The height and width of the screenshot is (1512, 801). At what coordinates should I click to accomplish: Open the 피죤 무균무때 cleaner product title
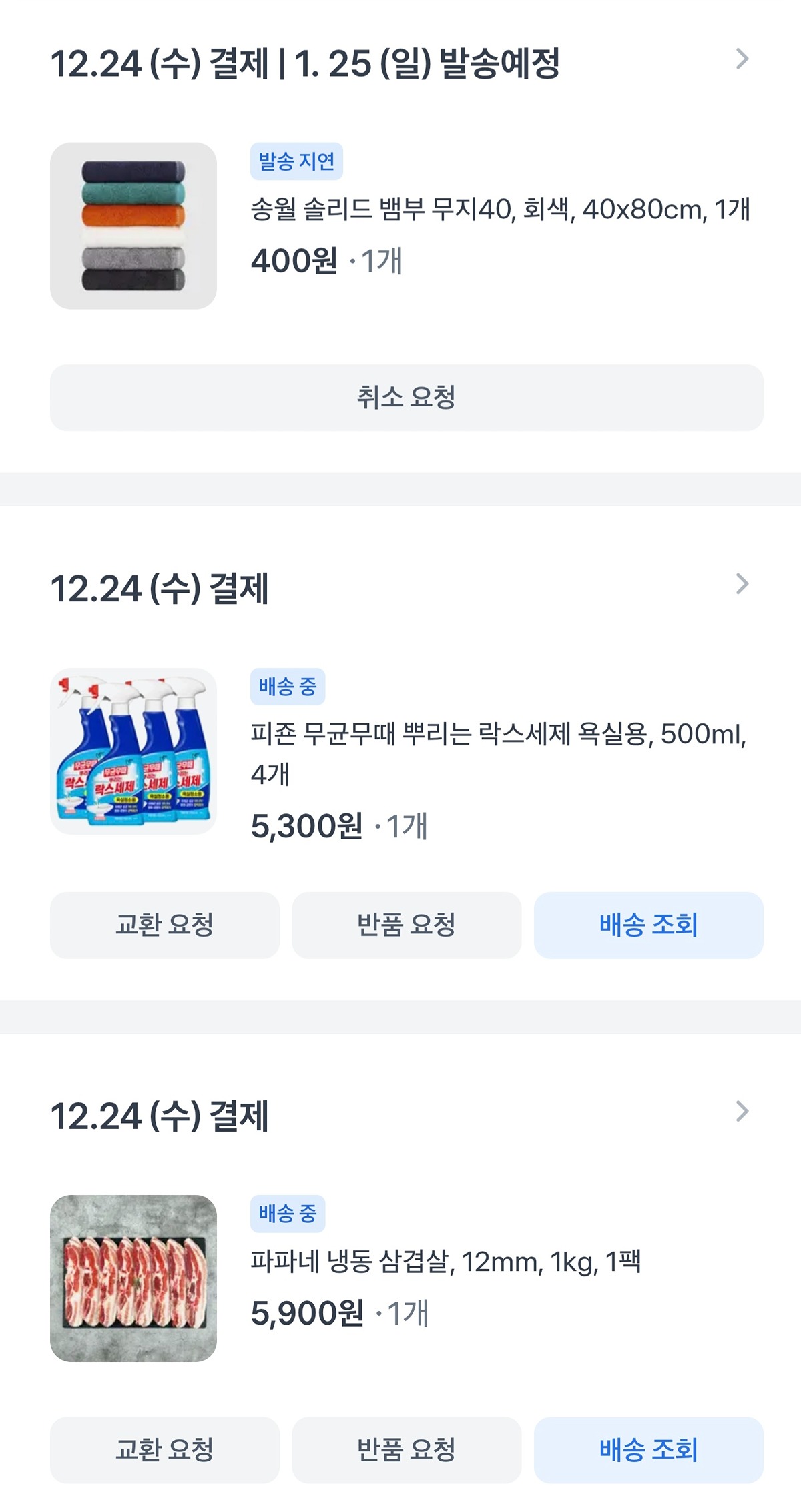[x=497, y=735]
